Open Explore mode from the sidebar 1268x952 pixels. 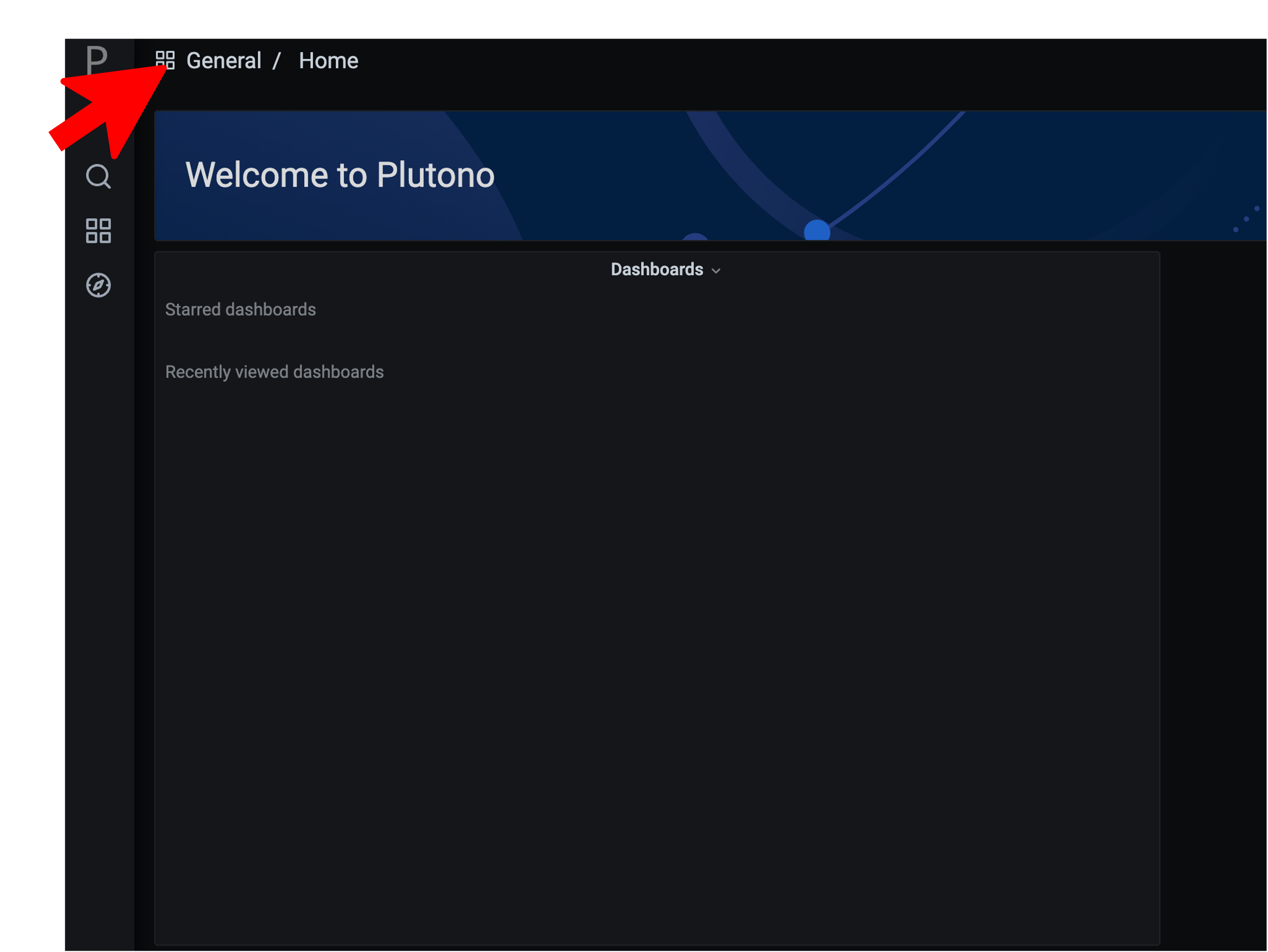(99, 285)
